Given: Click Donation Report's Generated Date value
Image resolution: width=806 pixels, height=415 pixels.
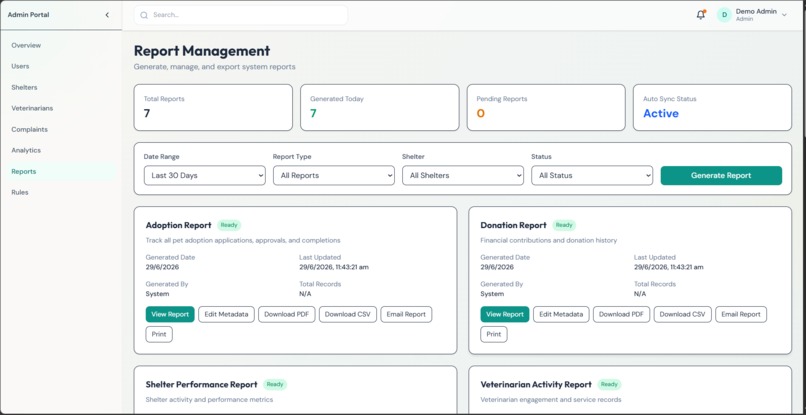Looking at the screenshot, I should (x=497, y=267).
